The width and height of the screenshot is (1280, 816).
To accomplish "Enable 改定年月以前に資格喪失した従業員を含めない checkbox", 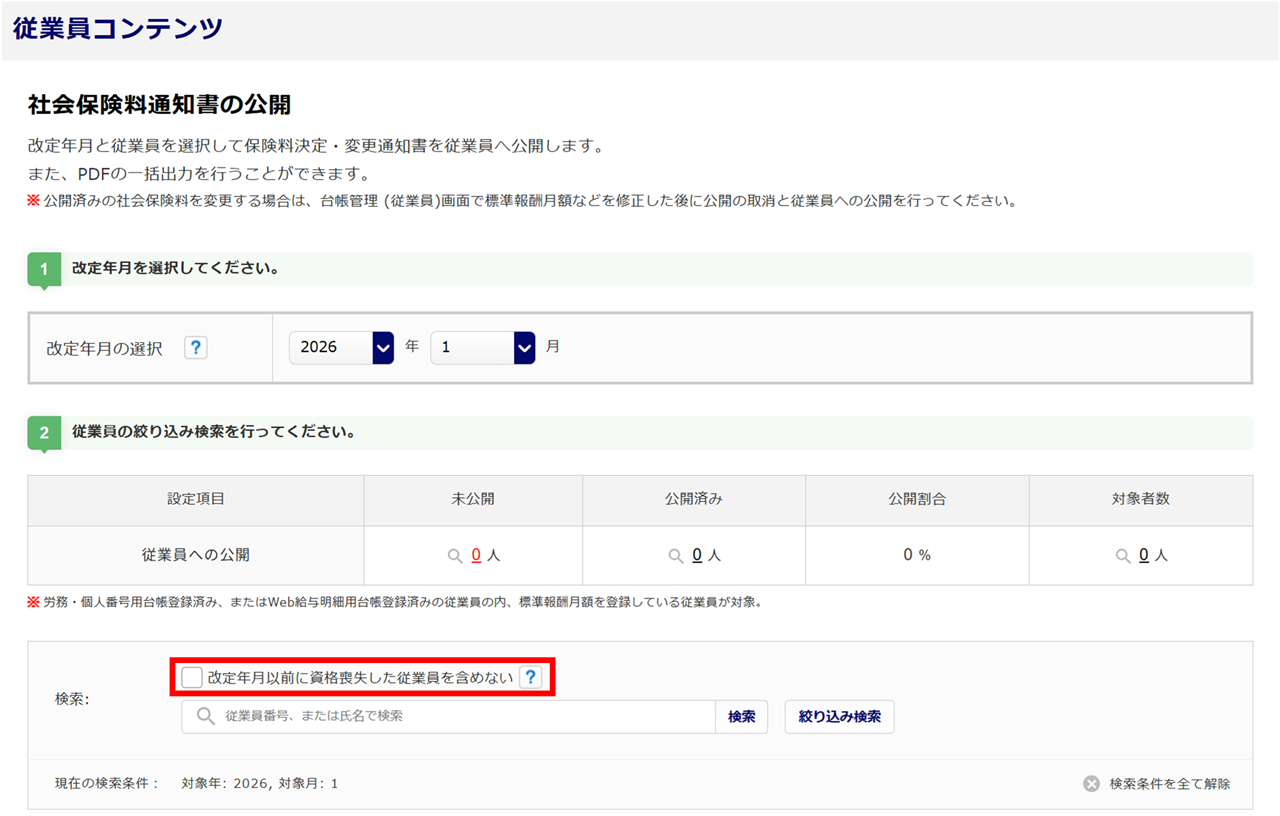I will click(x=192, y=678).
